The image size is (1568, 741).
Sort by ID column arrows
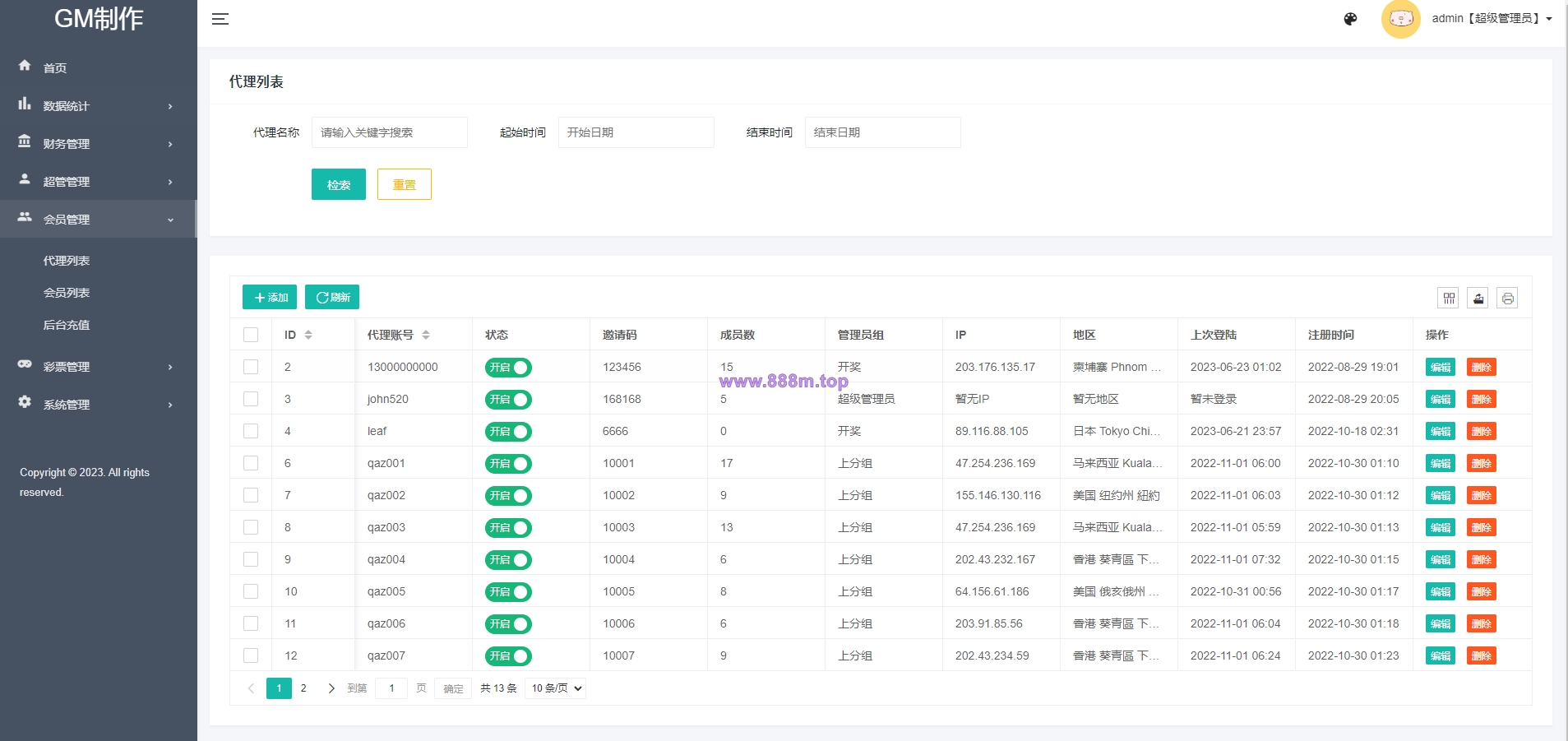tap(308, 335)
